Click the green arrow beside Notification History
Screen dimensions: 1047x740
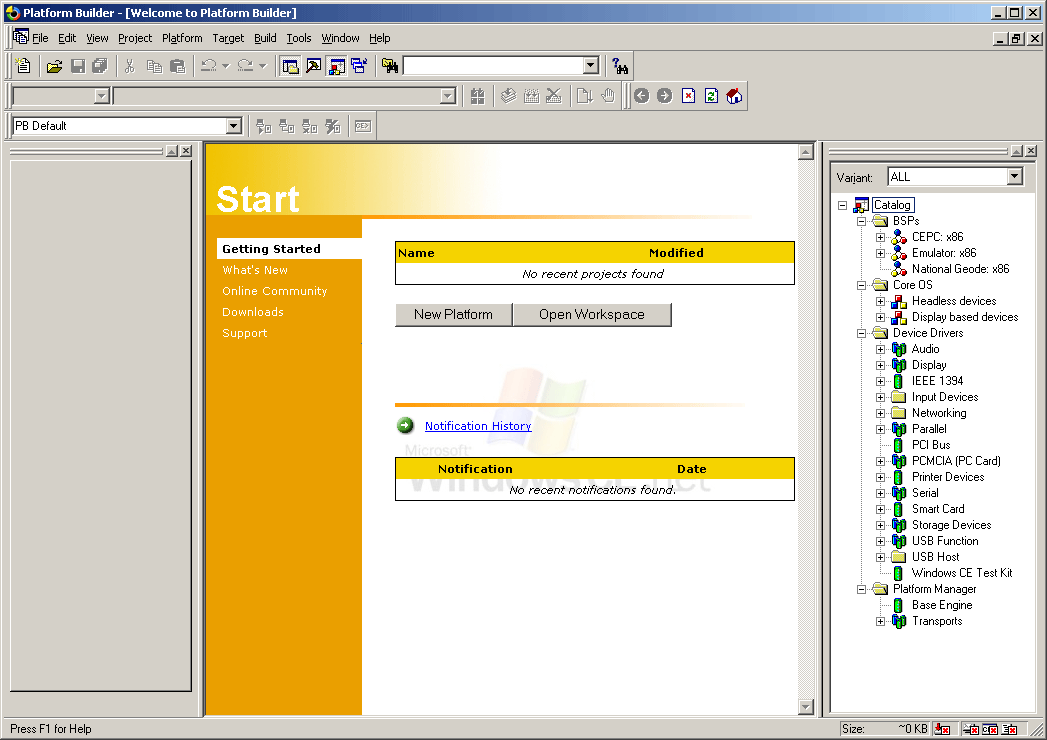tap(405, 425)
